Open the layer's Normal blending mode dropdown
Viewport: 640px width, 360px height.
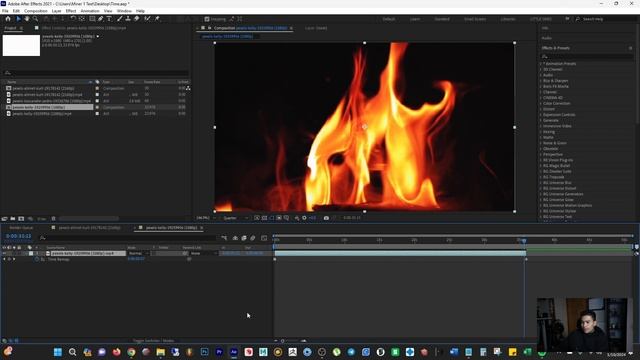[138, 253]
